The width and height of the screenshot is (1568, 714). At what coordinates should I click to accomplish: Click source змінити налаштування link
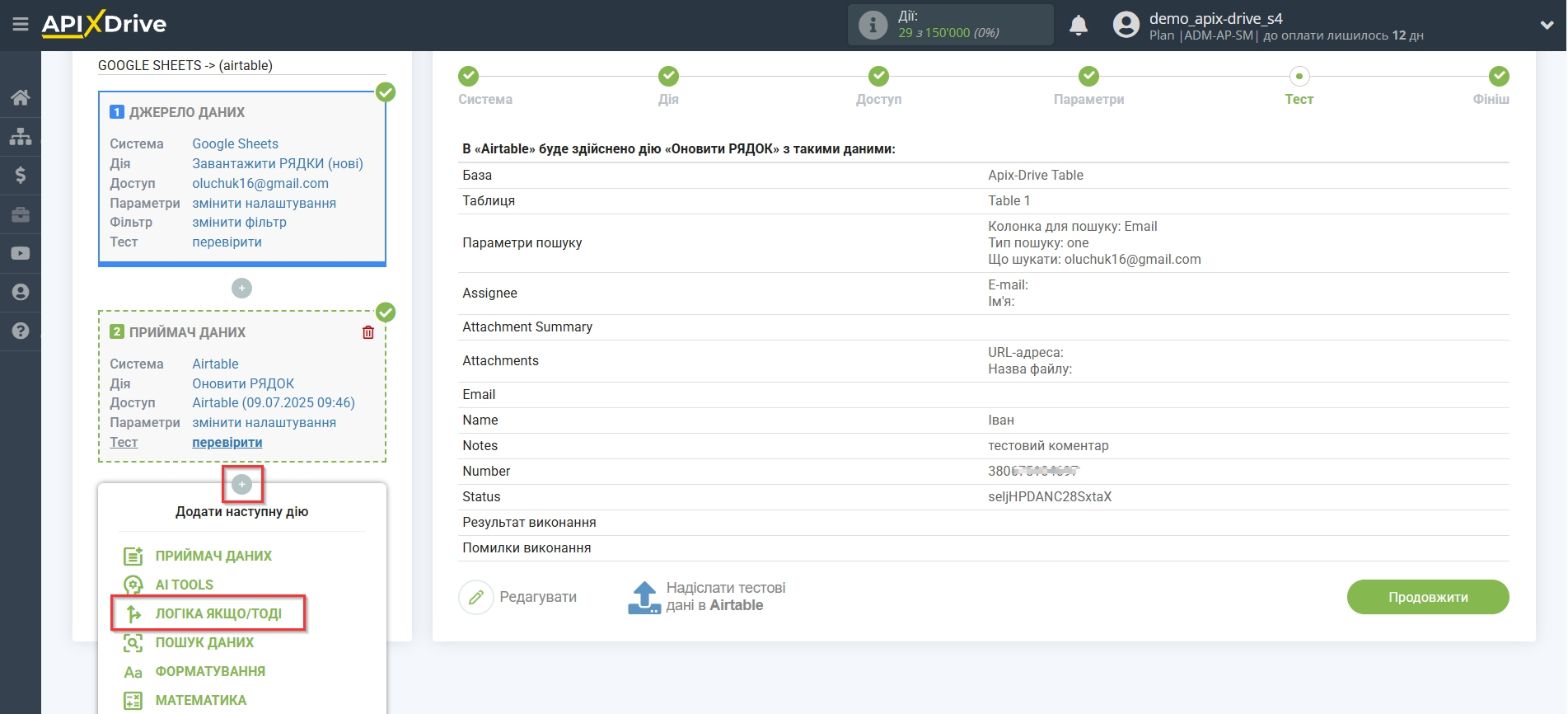264,204
